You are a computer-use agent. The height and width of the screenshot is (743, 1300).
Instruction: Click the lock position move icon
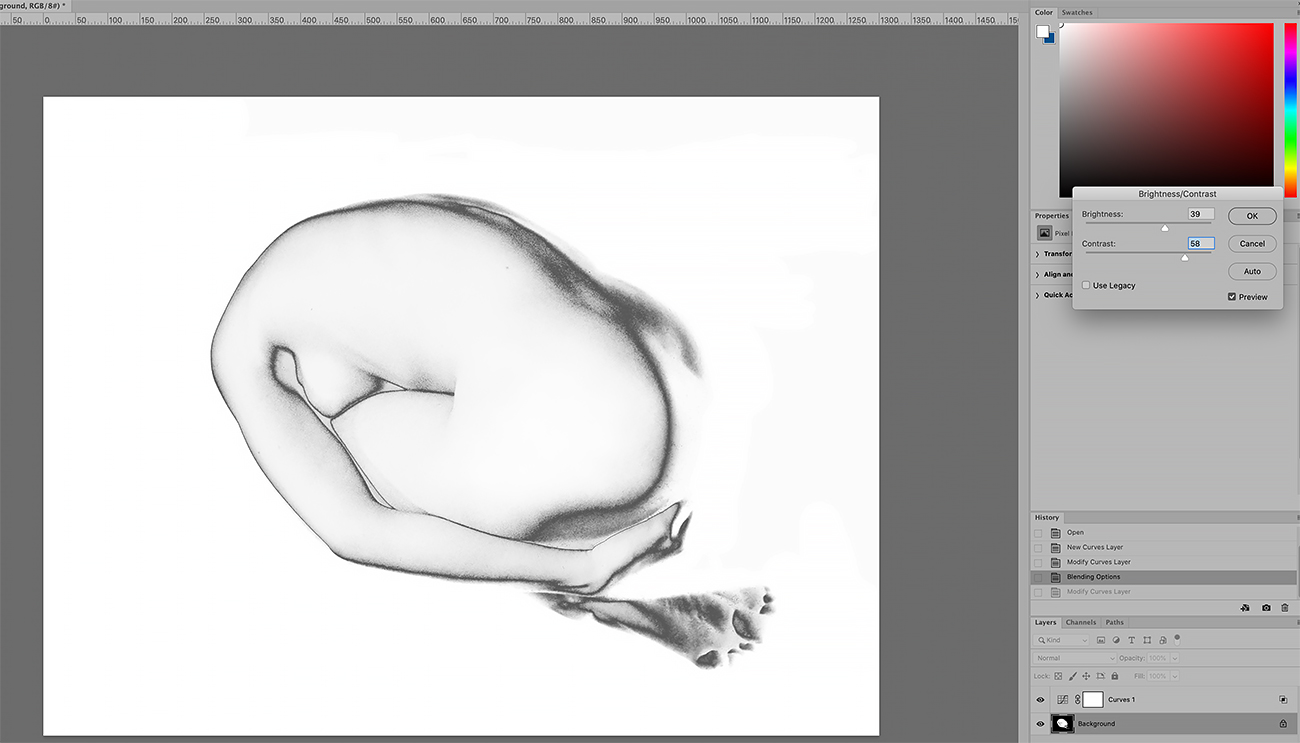1086,676
